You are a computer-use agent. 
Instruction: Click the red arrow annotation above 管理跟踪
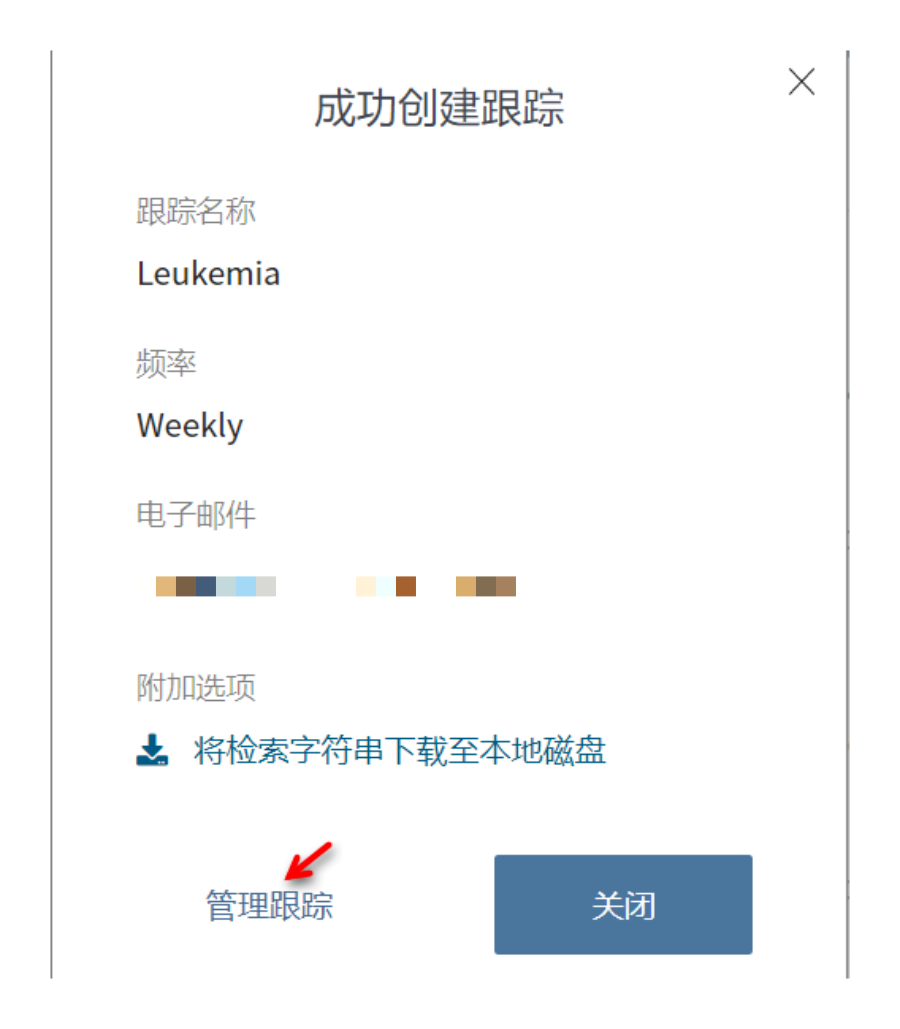309,861
